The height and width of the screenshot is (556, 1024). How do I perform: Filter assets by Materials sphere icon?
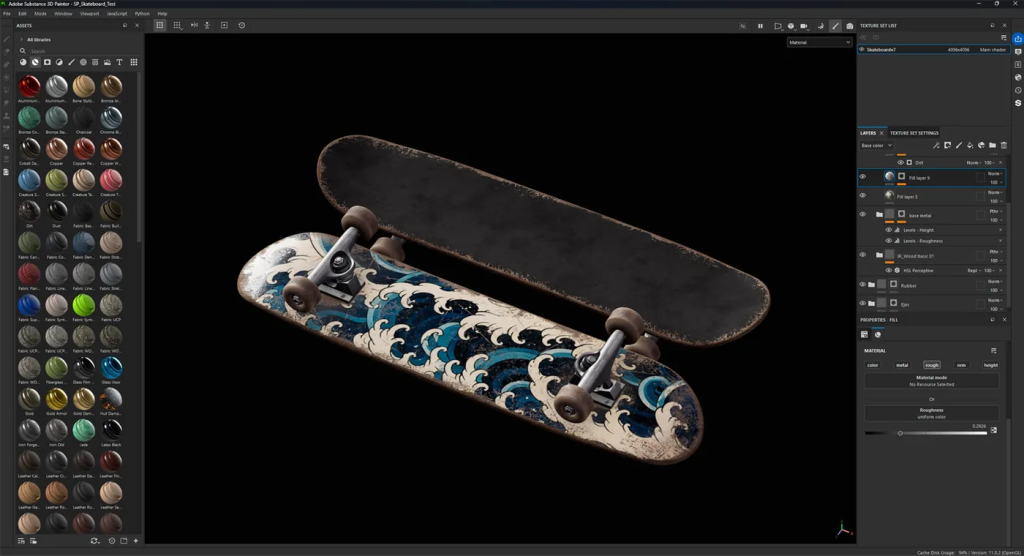pyautogui.click(x=23, y=62)
